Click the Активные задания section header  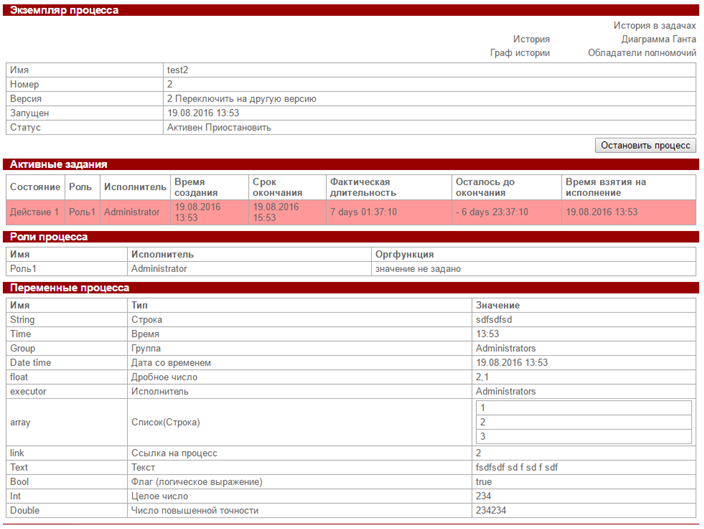351,164
